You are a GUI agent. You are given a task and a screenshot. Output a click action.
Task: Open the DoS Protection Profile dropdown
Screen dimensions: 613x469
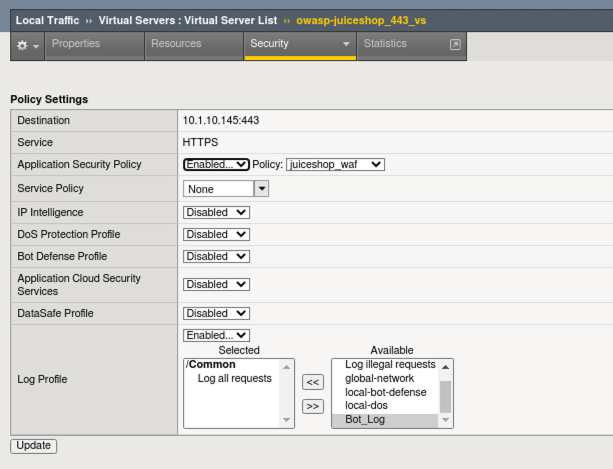pos(216,234)
